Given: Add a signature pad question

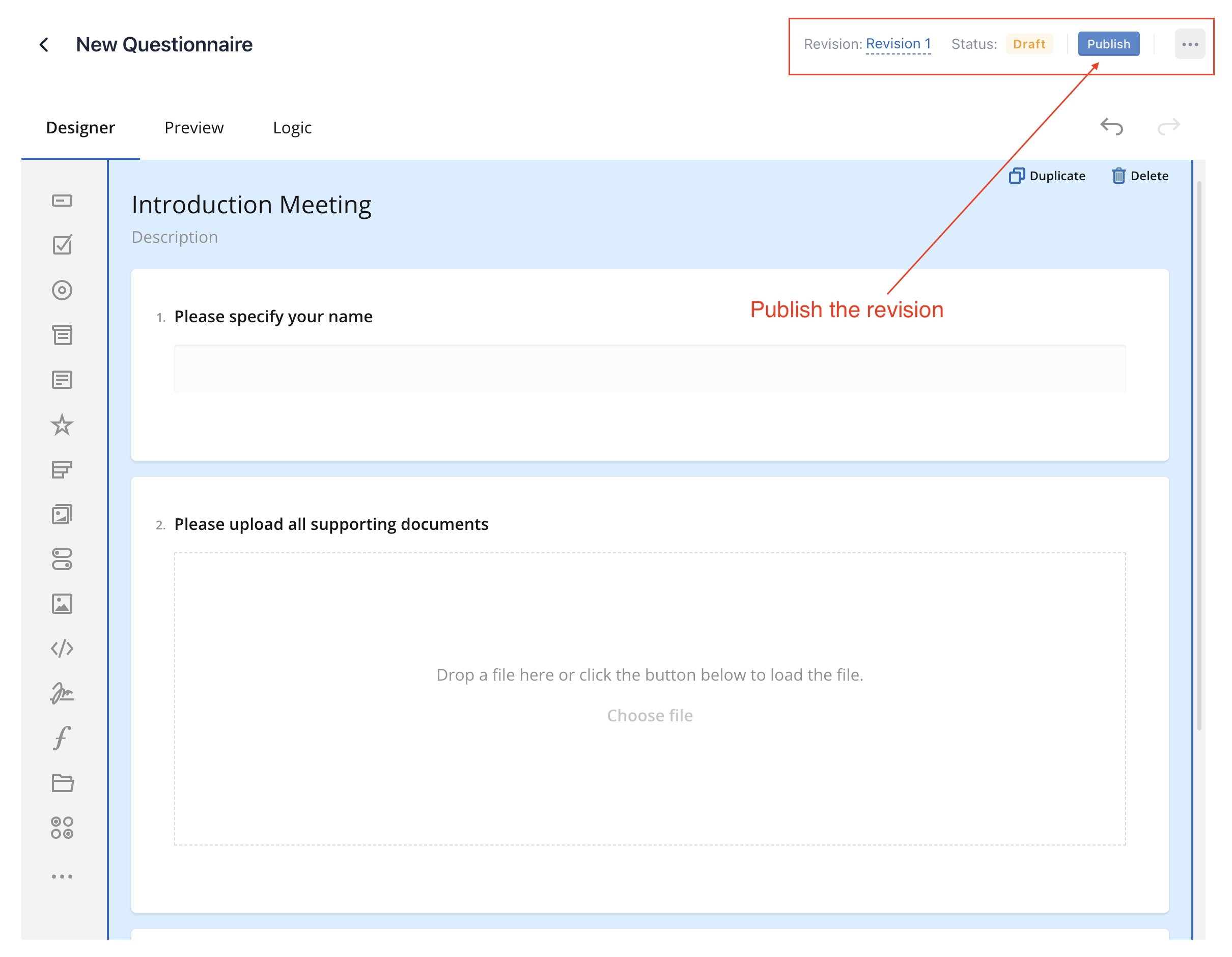Looking at the screenshot, I should (x=62, y=693).
